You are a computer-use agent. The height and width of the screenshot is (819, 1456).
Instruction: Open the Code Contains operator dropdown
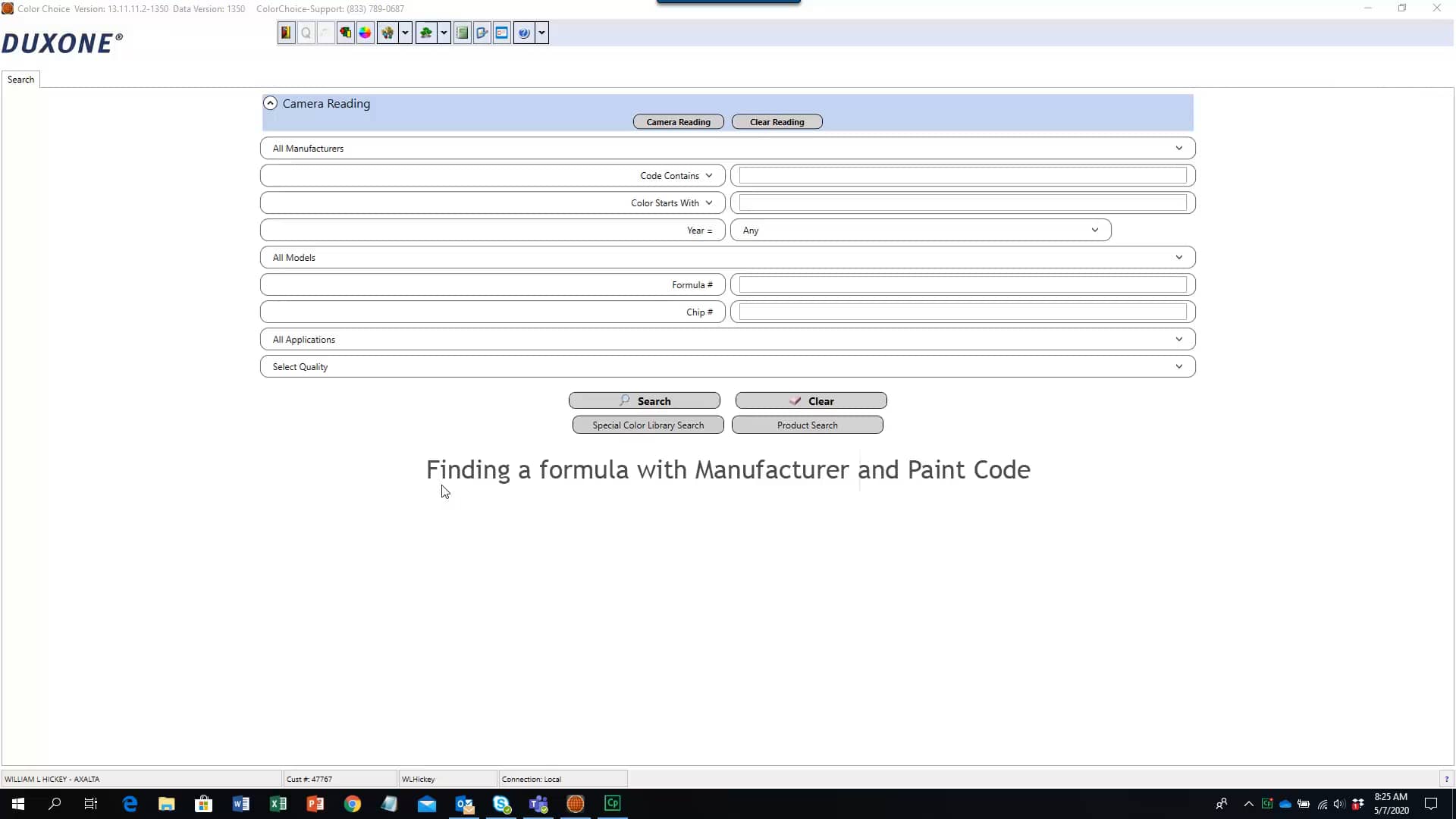click(x=710, y=175)
